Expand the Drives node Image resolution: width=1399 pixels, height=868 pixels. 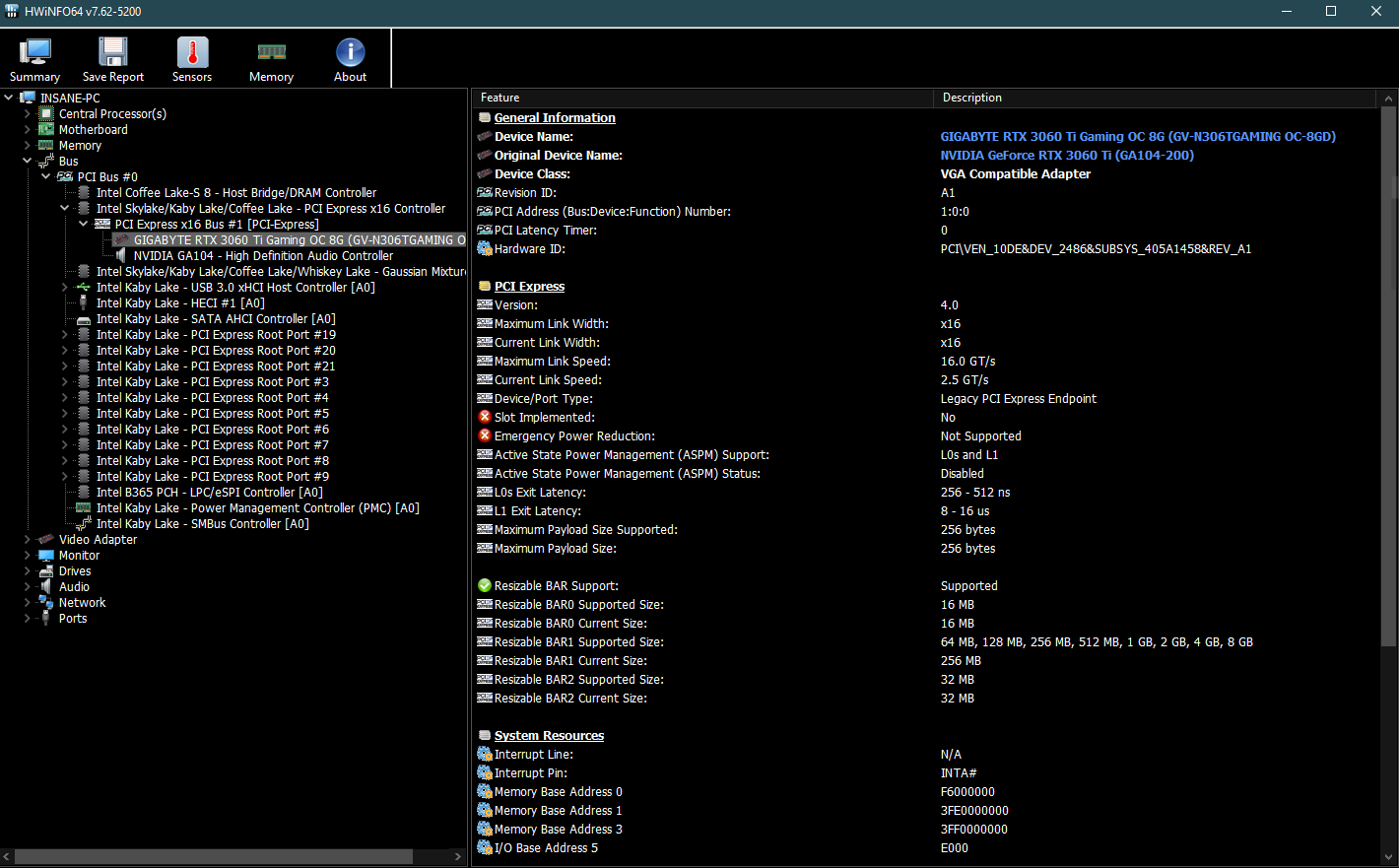(28, 570)
